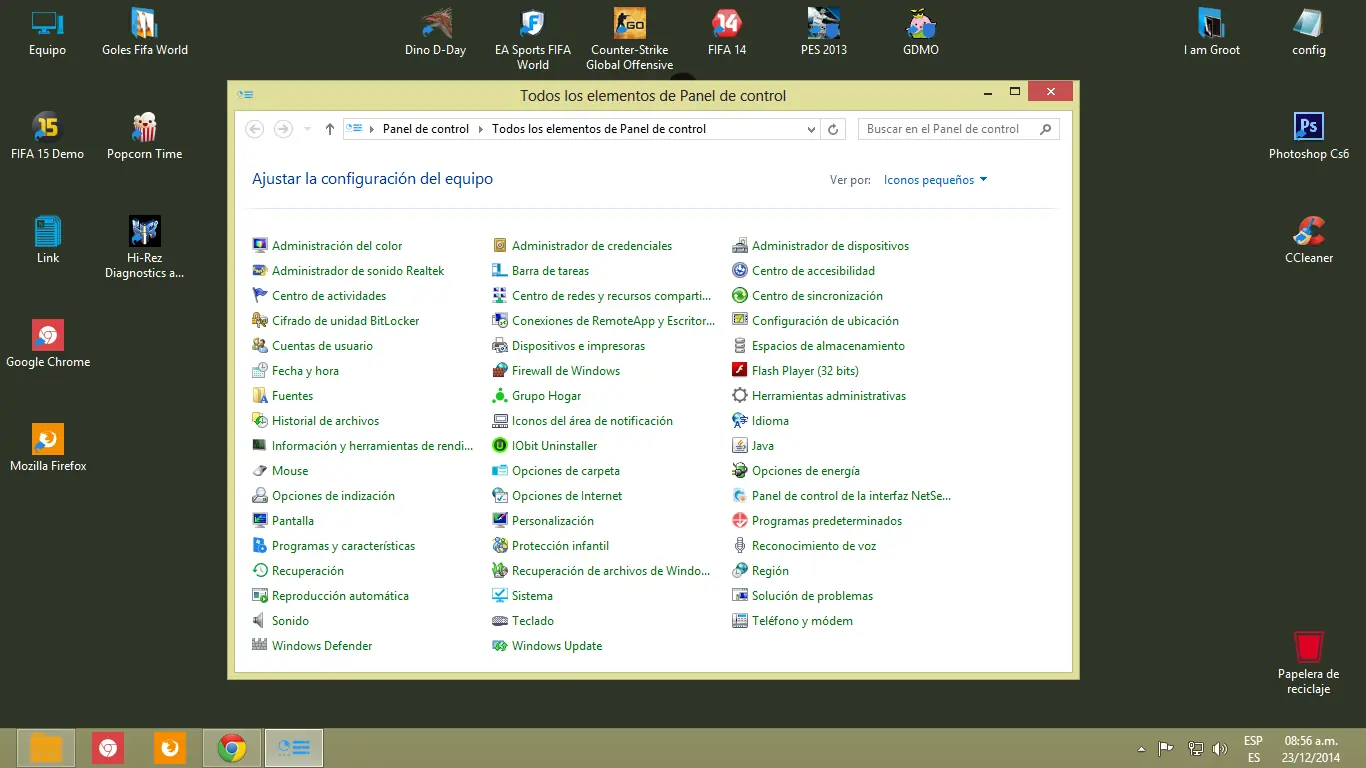The width and height of the screenshot is (1366, 768).
Task: Click the Firefox taskbar icon
Action: pos(170,748)
